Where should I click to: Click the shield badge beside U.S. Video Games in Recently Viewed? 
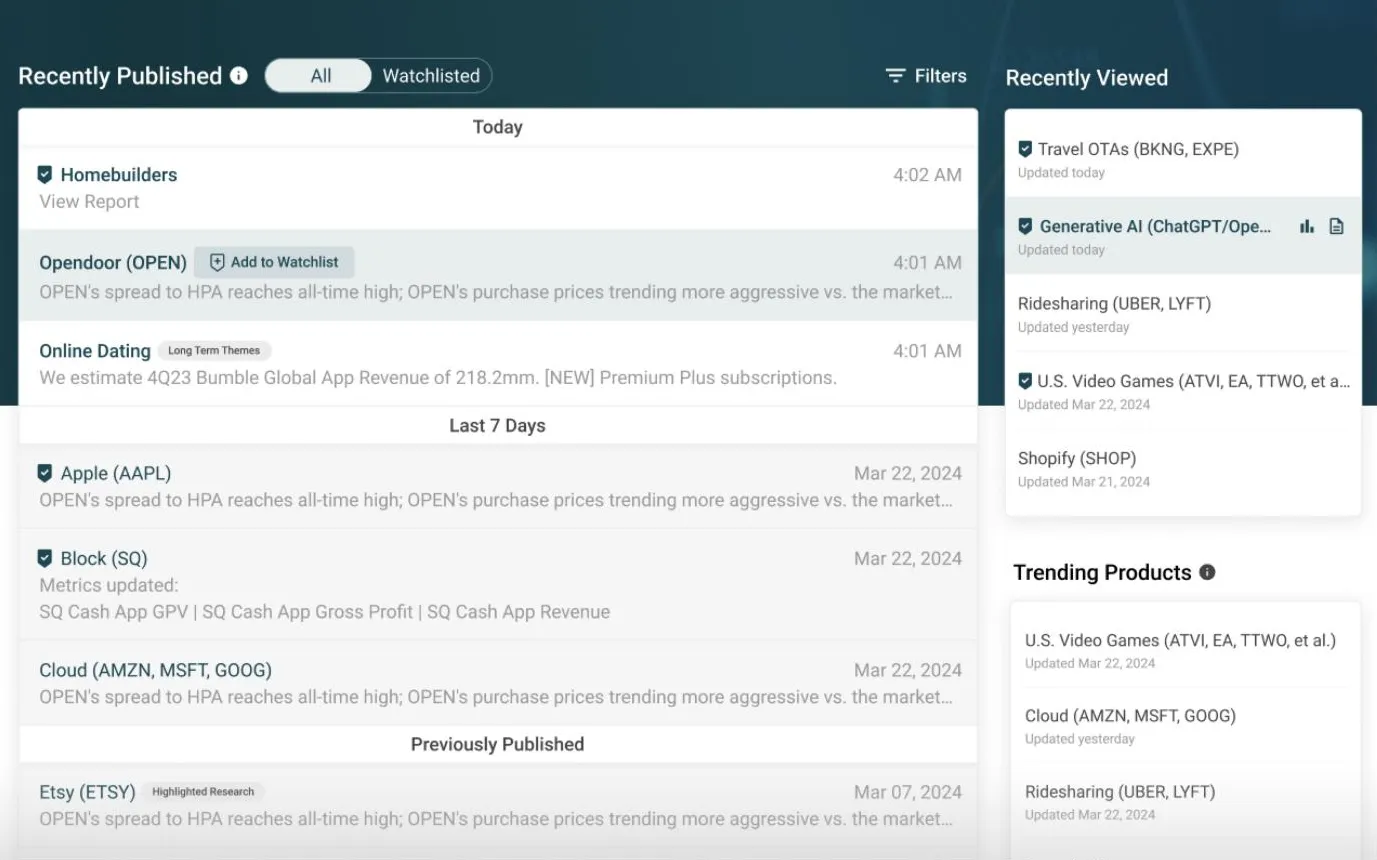point(1025,381)
